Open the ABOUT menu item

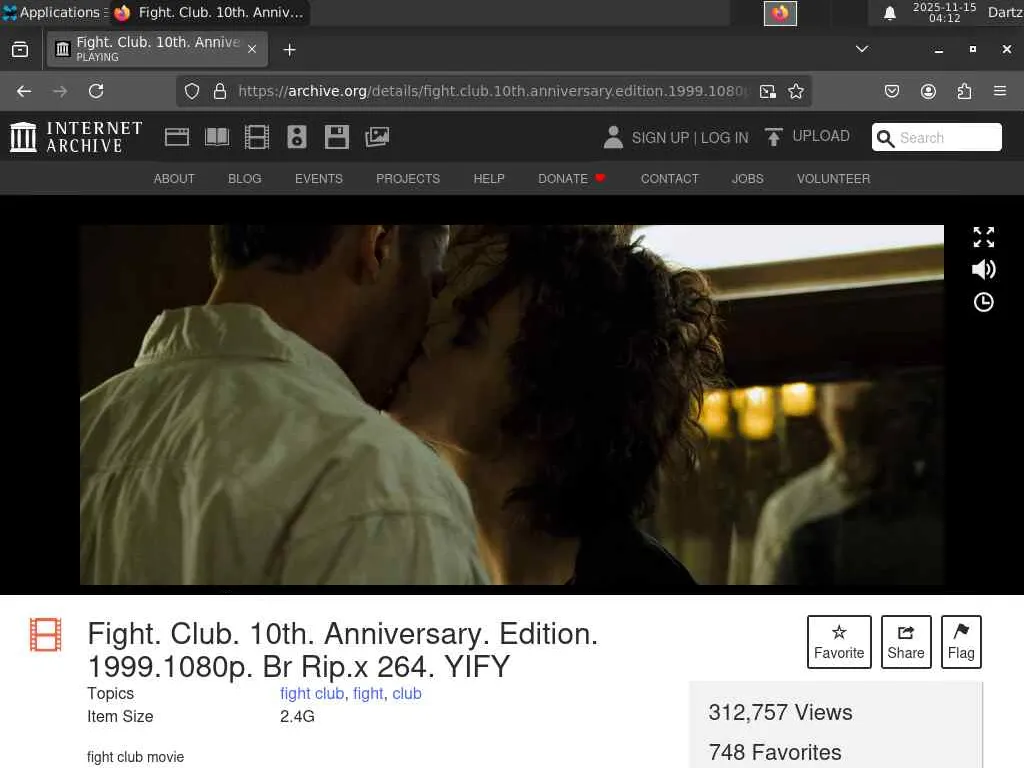174,179
